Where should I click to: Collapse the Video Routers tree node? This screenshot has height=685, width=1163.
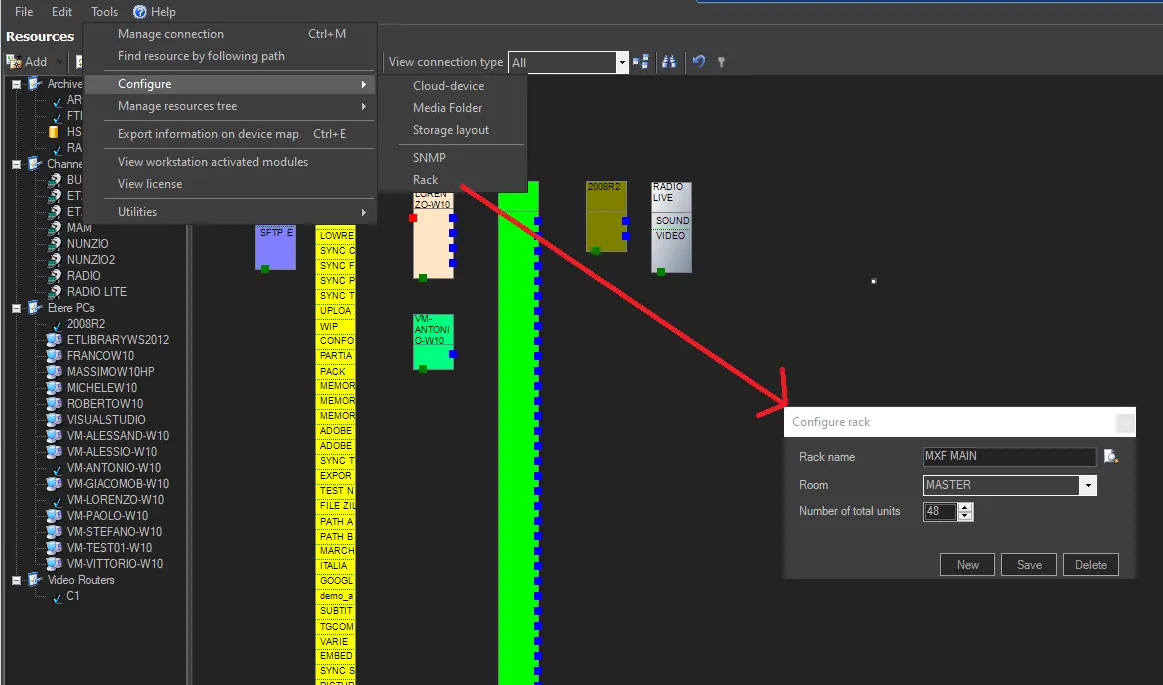pos(17,580)
